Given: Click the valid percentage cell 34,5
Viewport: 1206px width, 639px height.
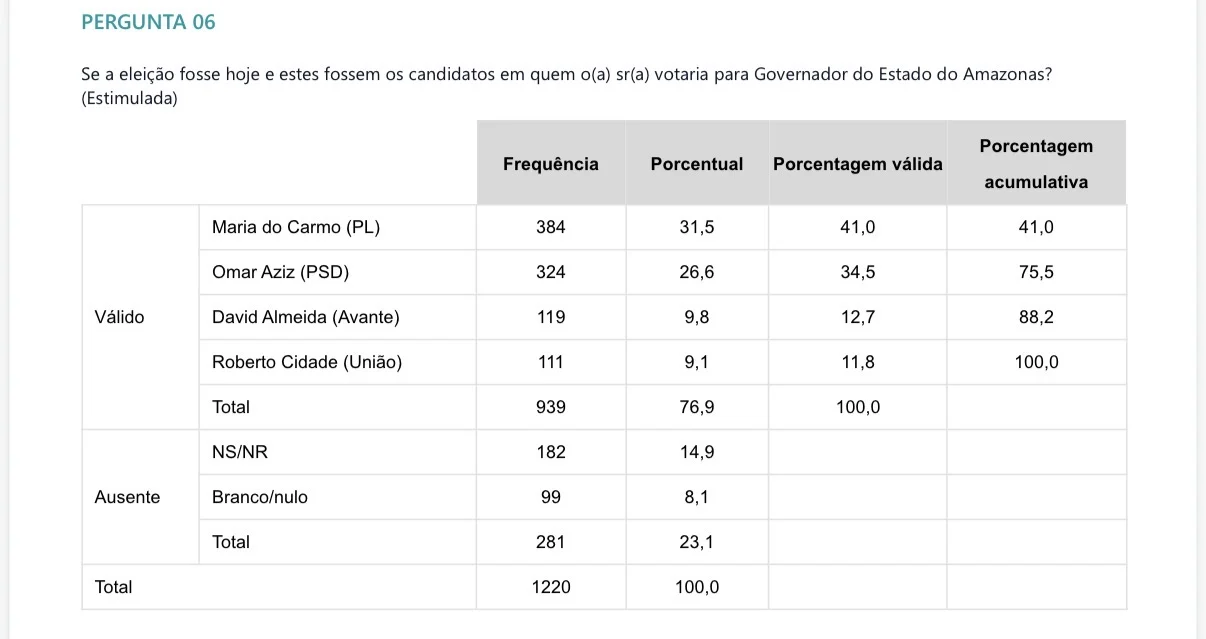Looking at the screenshot, I should (x=858, y=272).
